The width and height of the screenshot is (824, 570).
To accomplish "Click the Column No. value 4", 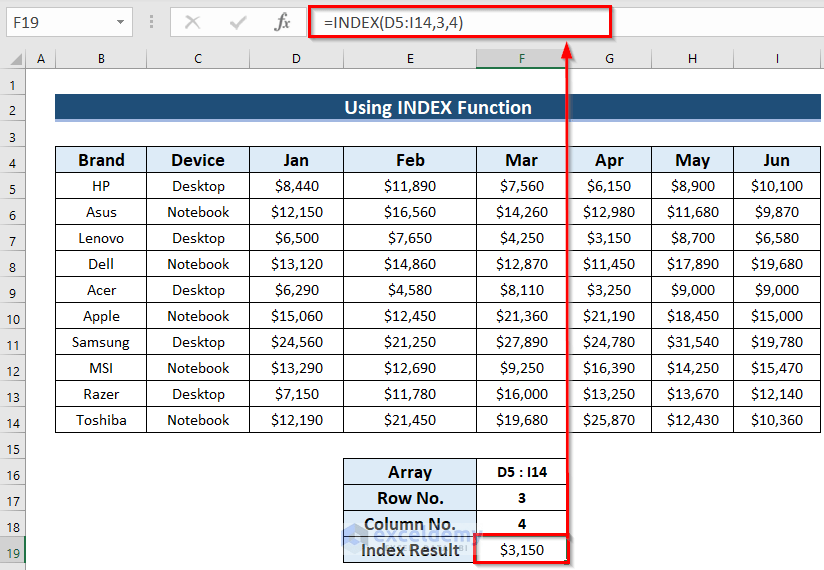I will (521, 524).
